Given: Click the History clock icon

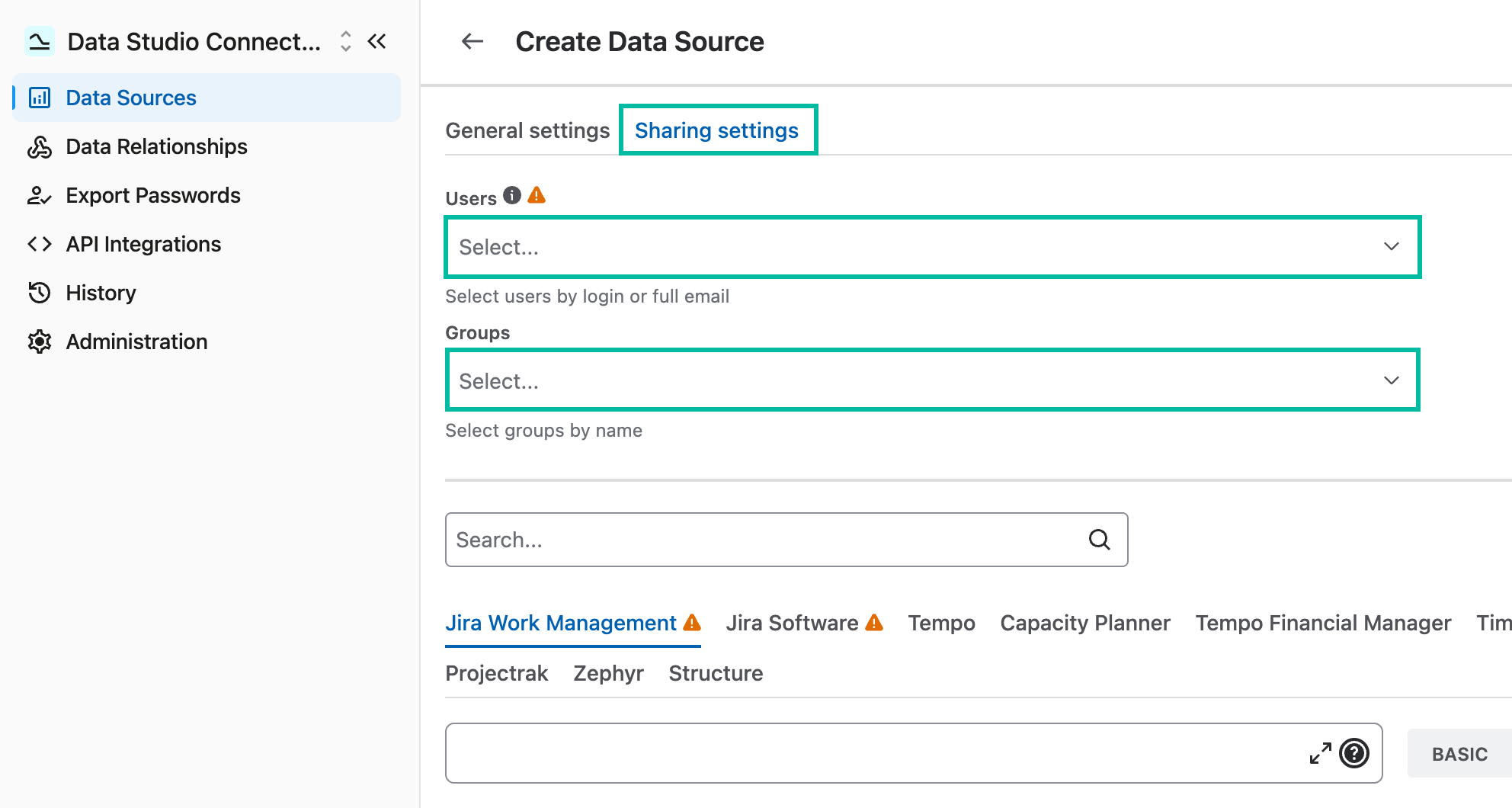Looking at the screenshot, I should coord(40,293).
